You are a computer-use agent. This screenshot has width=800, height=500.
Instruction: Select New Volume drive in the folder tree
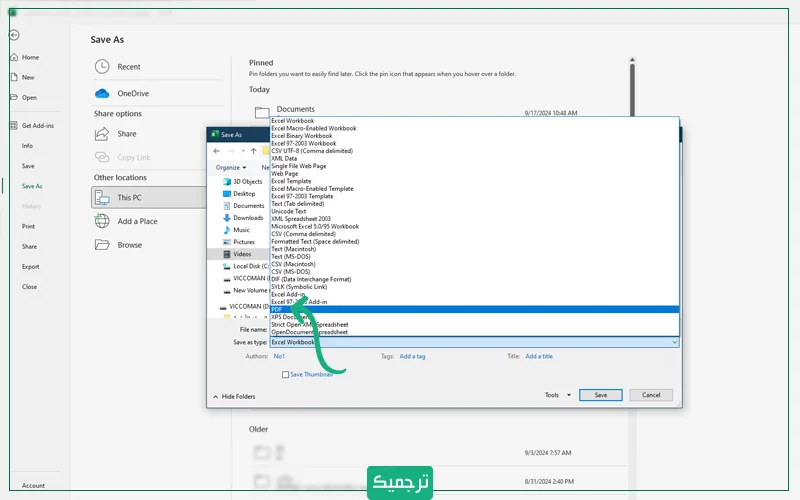[246, 290]
